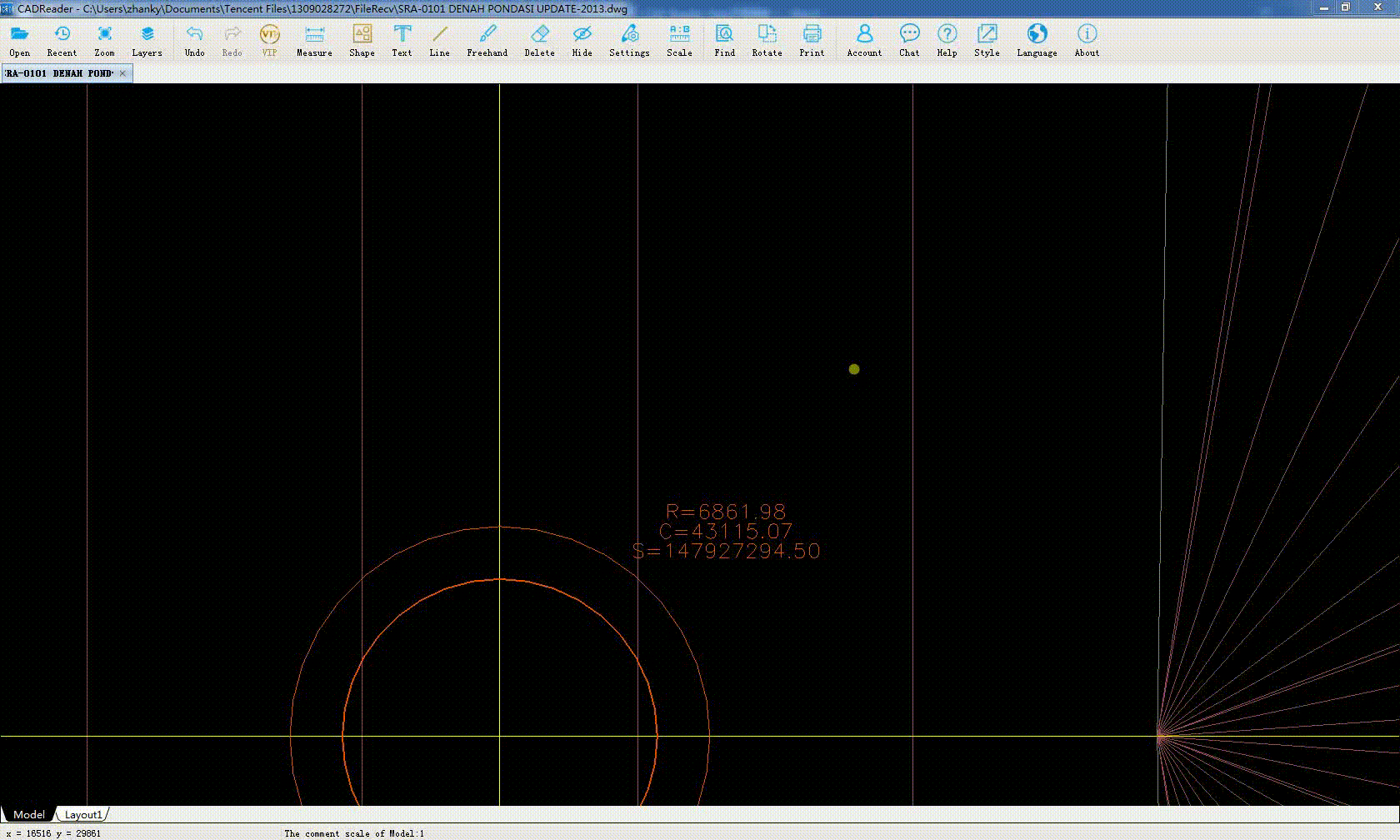This screenshot has height=840, width=1400.
Task: Open the Help icon
Action: click(x=947, y=40)
